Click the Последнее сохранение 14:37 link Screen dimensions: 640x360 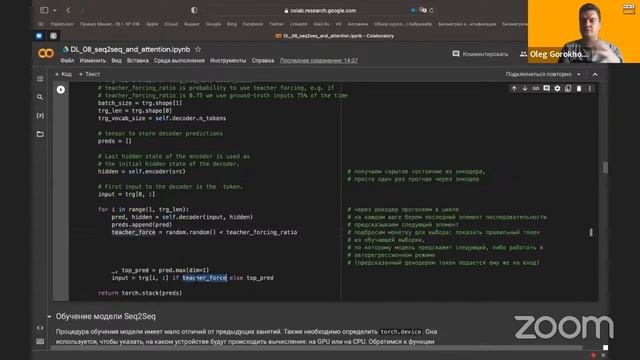coord(319,60)
